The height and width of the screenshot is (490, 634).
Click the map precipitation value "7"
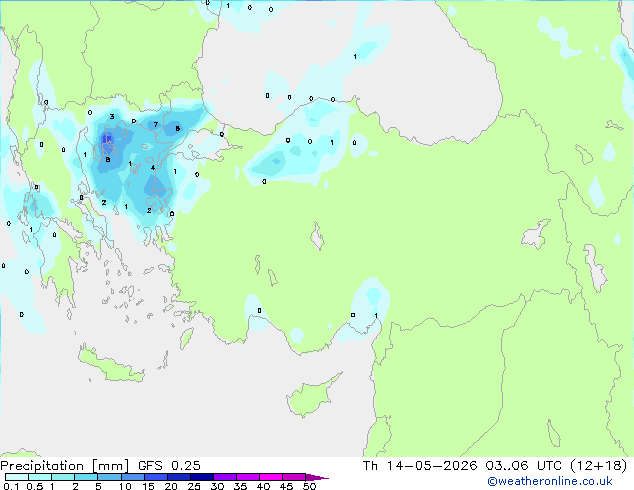(156, 125)
